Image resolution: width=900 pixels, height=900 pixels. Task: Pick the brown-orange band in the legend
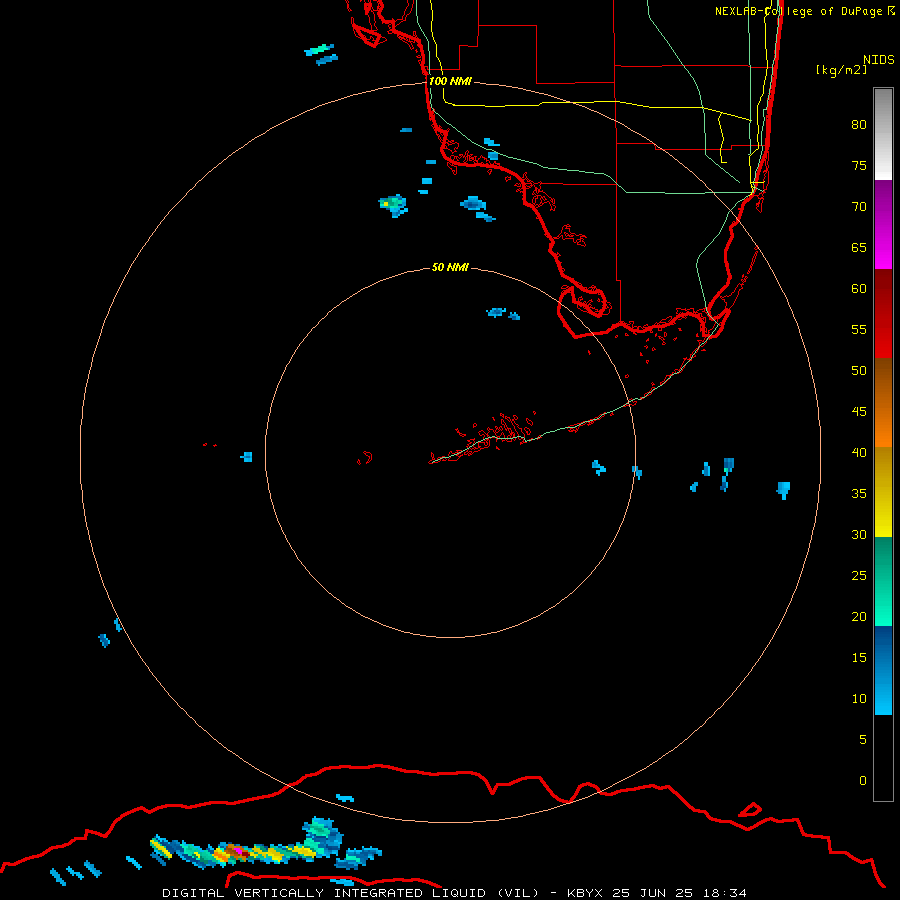883,403
